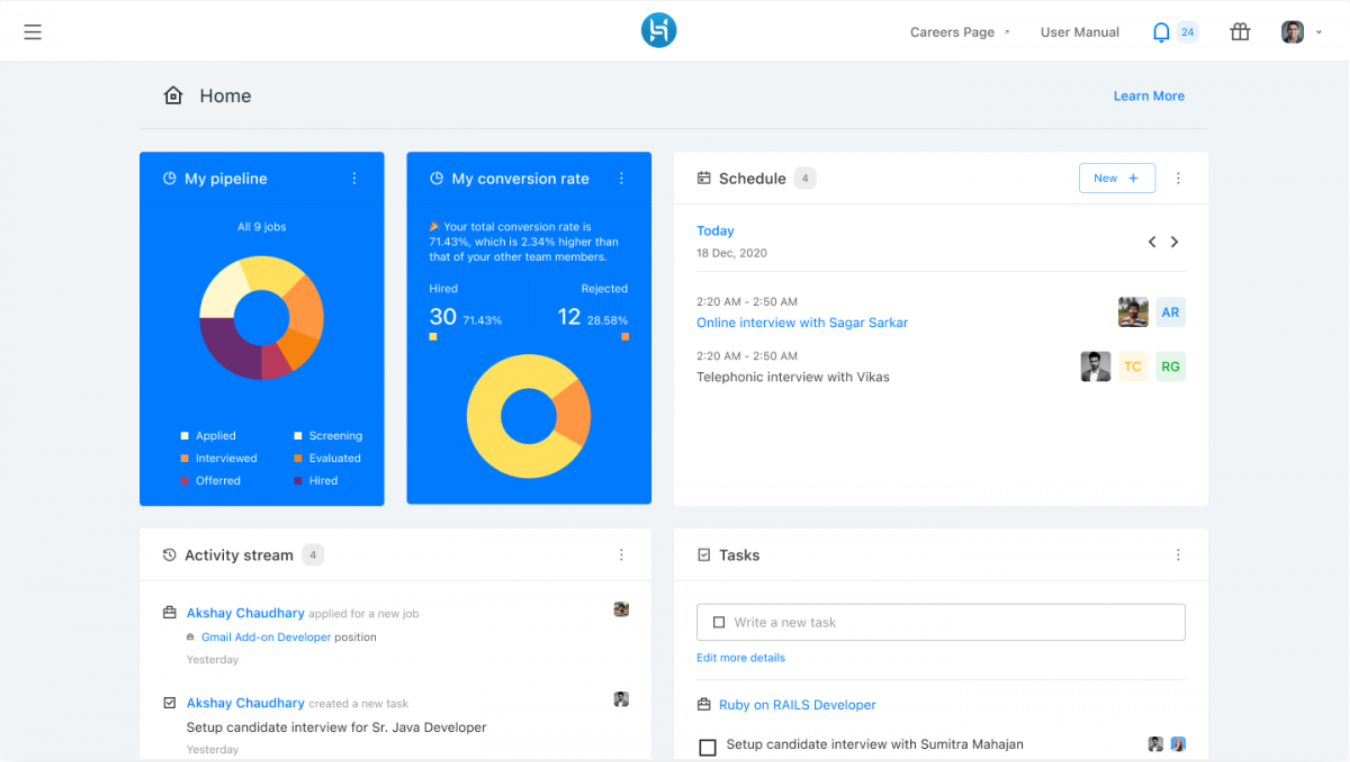
Task: Open the notifications bell icon
Action: coord(1161,32)
